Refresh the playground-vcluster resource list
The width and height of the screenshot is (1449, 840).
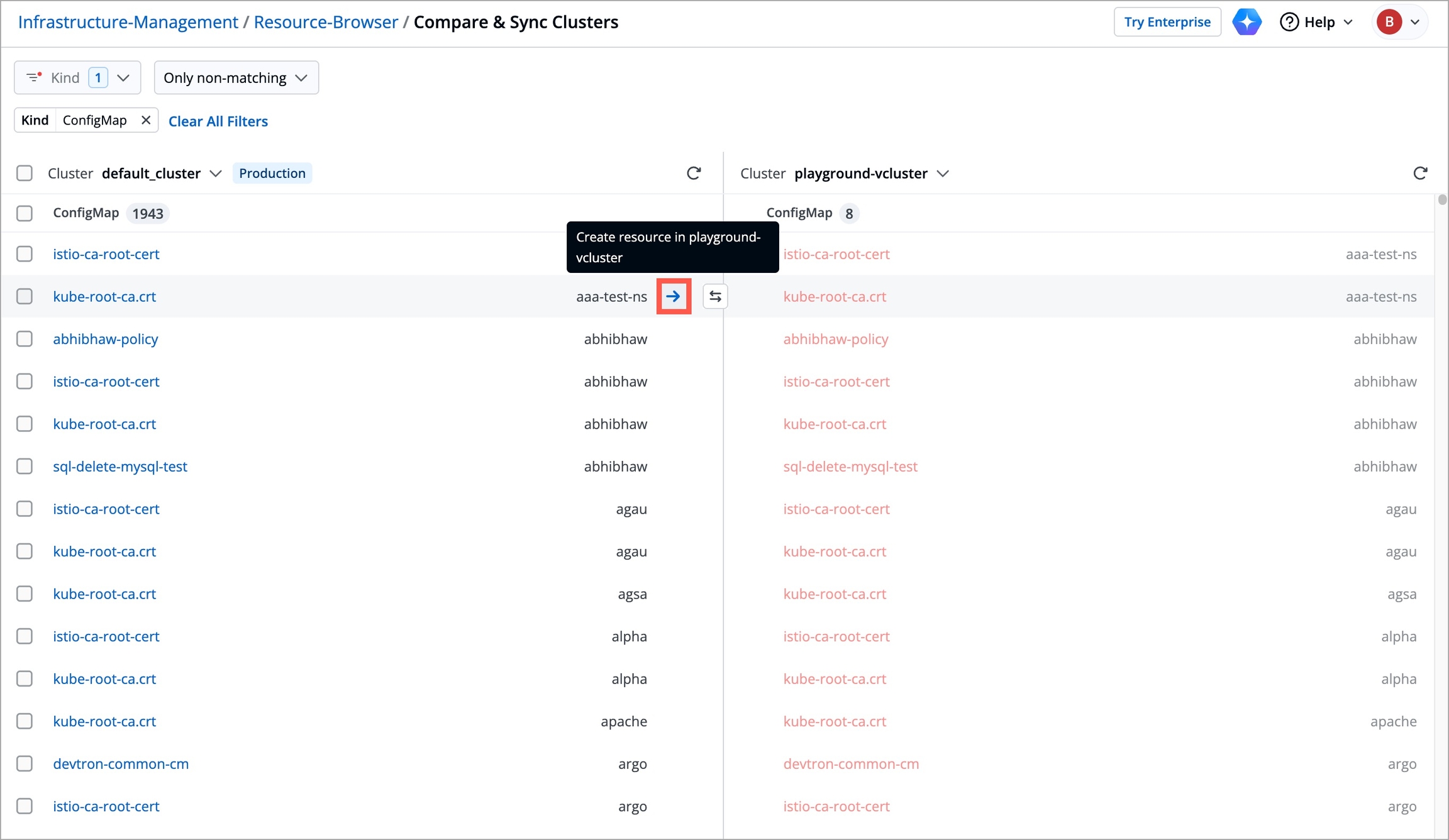tap(1420, 173)
